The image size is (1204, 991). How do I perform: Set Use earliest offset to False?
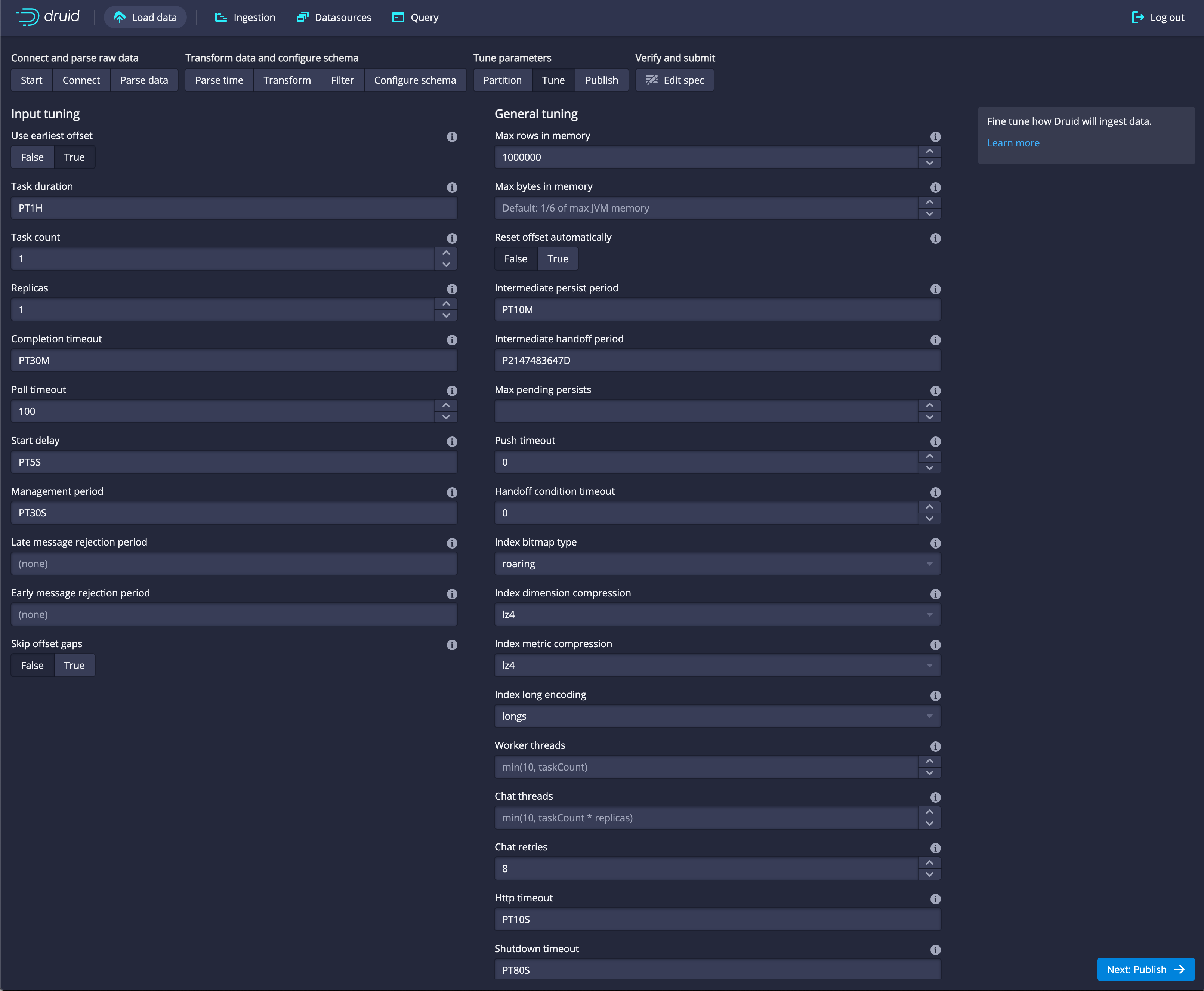pyautogui.click(x=32, y=157)
